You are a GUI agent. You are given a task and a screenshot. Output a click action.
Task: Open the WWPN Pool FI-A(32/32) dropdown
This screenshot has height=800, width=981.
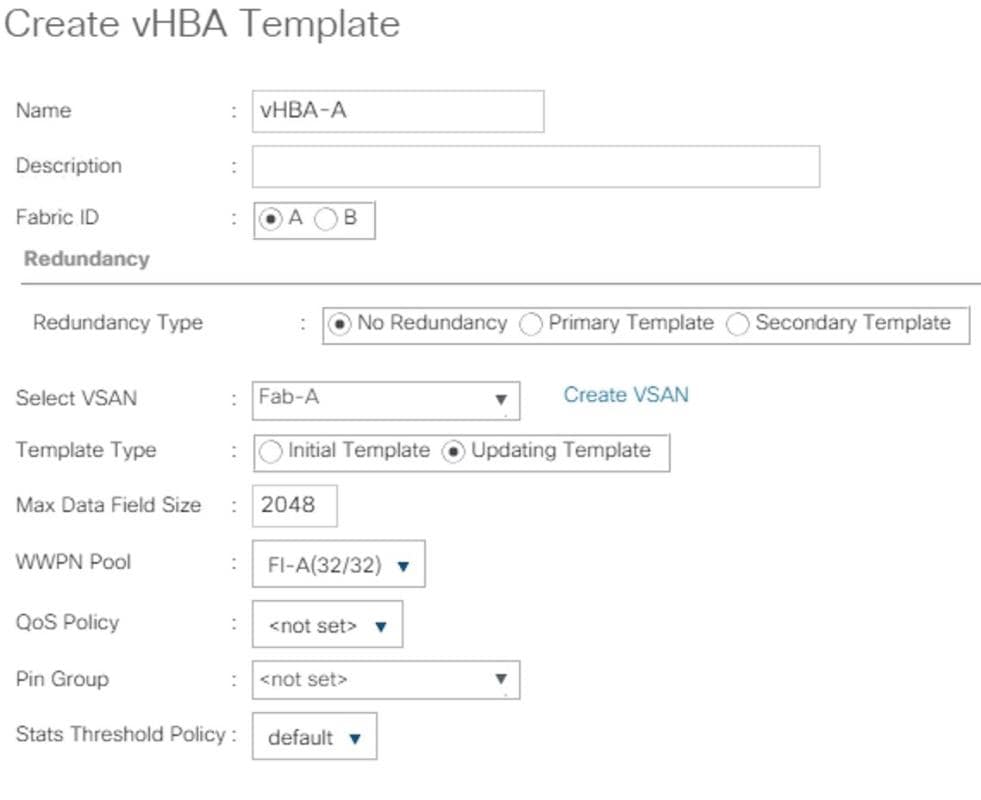click(x=338, y=564)
